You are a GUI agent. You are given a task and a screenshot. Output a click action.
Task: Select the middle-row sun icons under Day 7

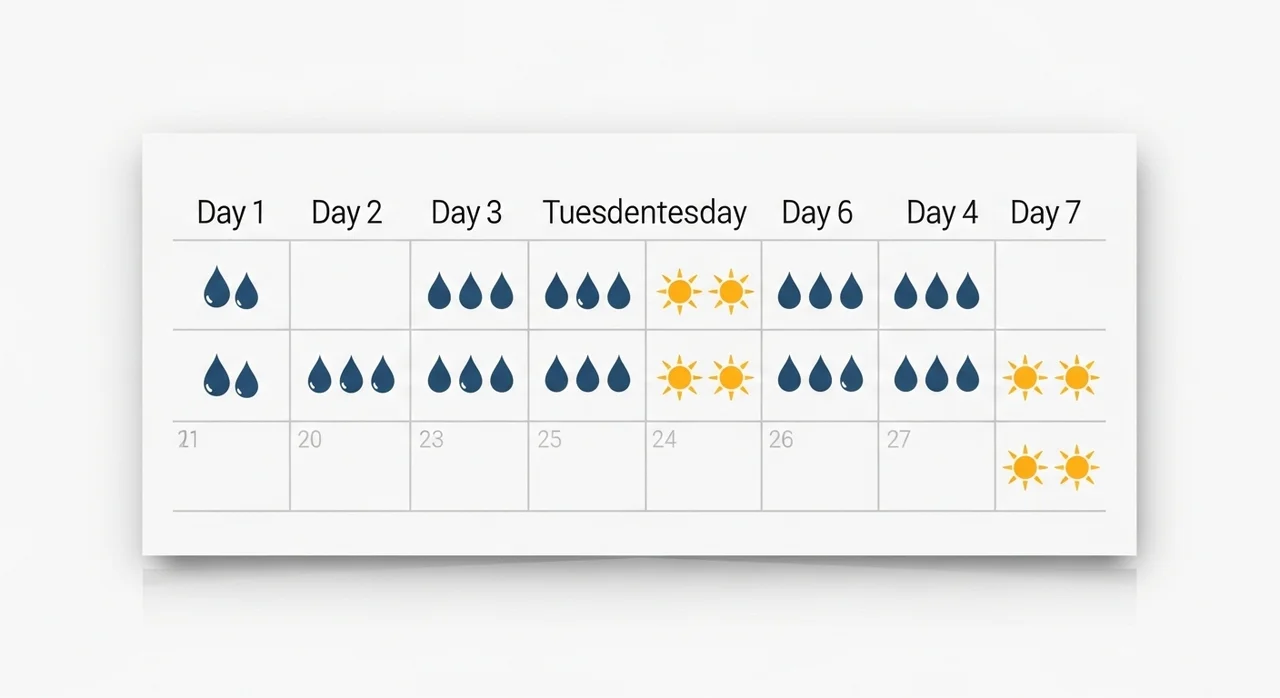[x=1050, y=378]
